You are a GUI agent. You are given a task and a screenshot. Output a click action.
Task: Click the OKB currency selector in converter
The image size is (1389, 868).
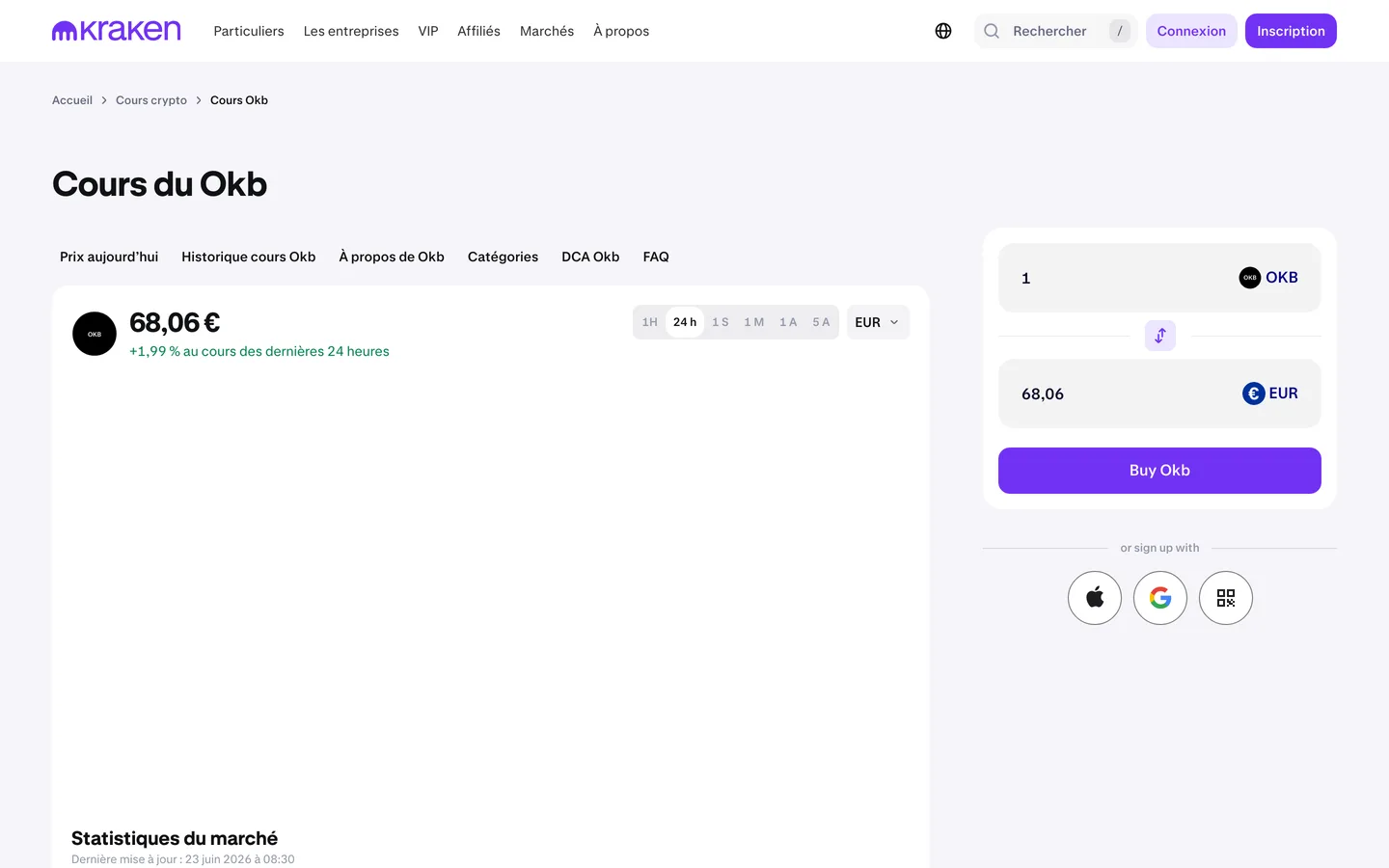(1268, 278)
